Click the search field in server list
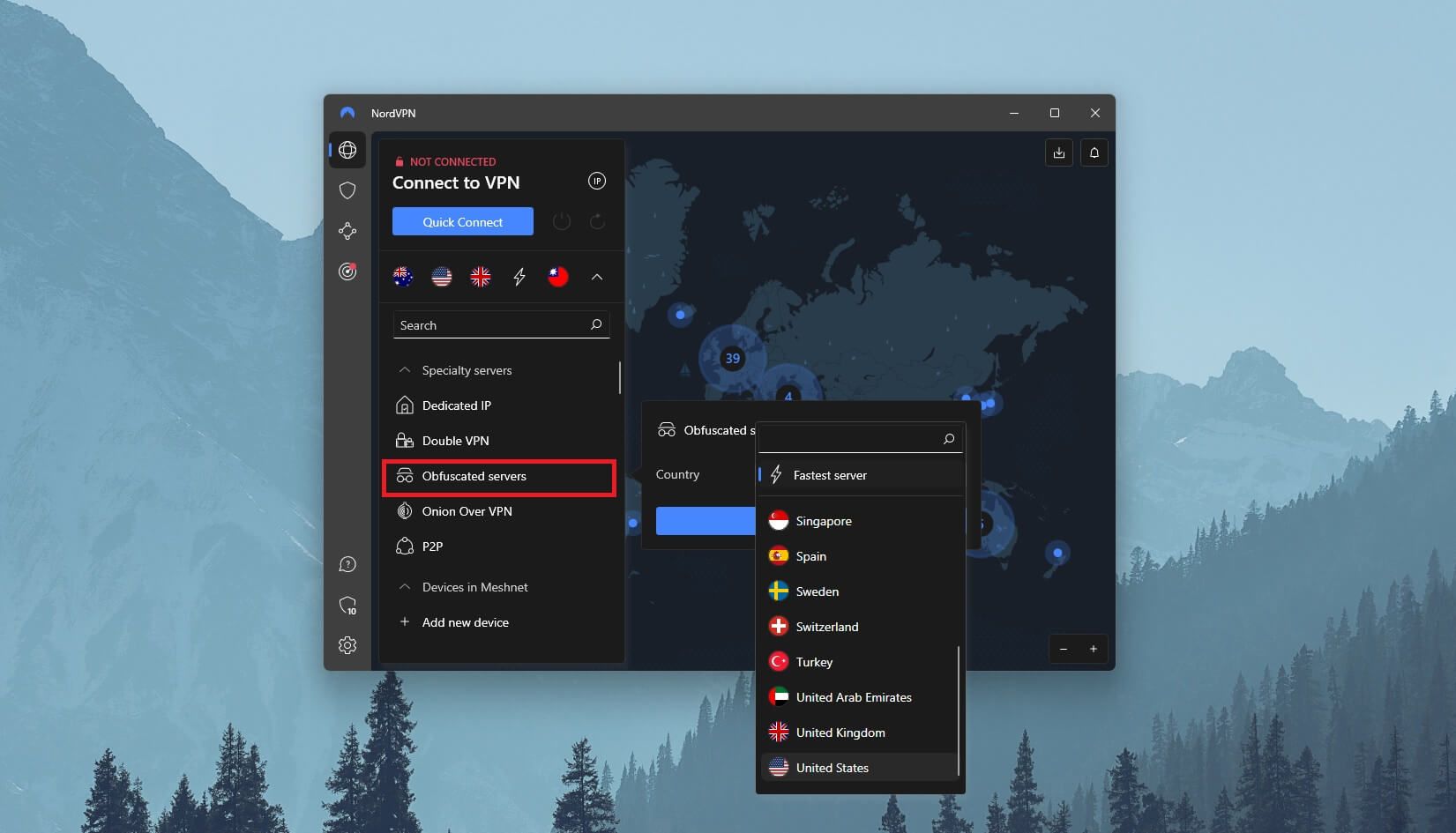Viewport: 1456px width, 833px height. pos(501,325)
